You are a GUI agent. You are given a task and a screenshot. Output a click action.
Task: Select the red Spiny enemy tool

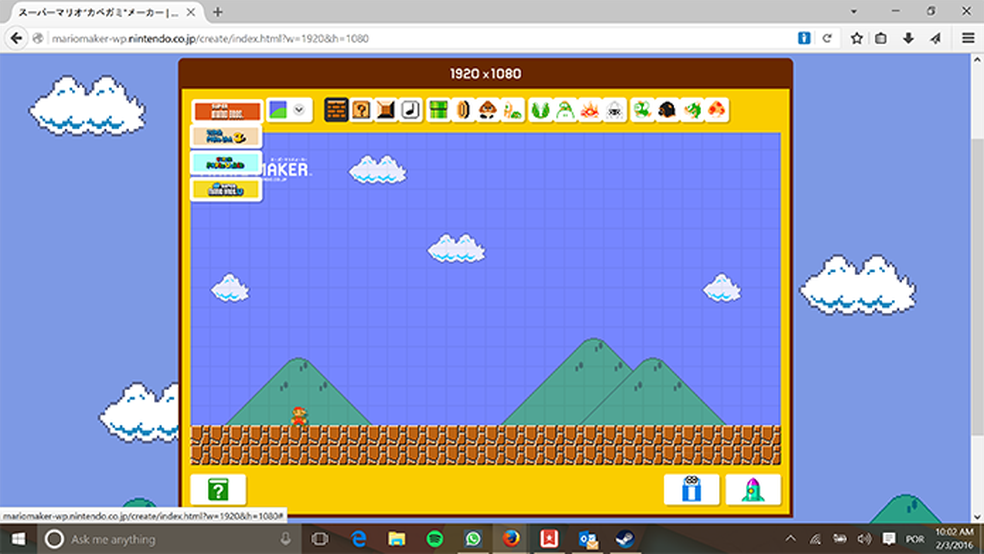tap(590, 110)
